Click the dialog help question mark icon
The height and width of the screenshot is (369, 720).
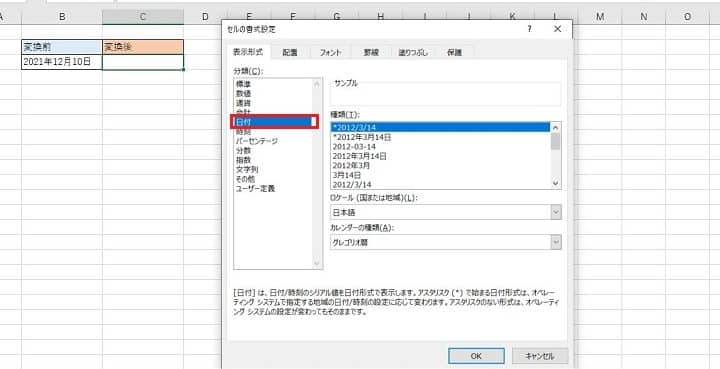point(529,29)
